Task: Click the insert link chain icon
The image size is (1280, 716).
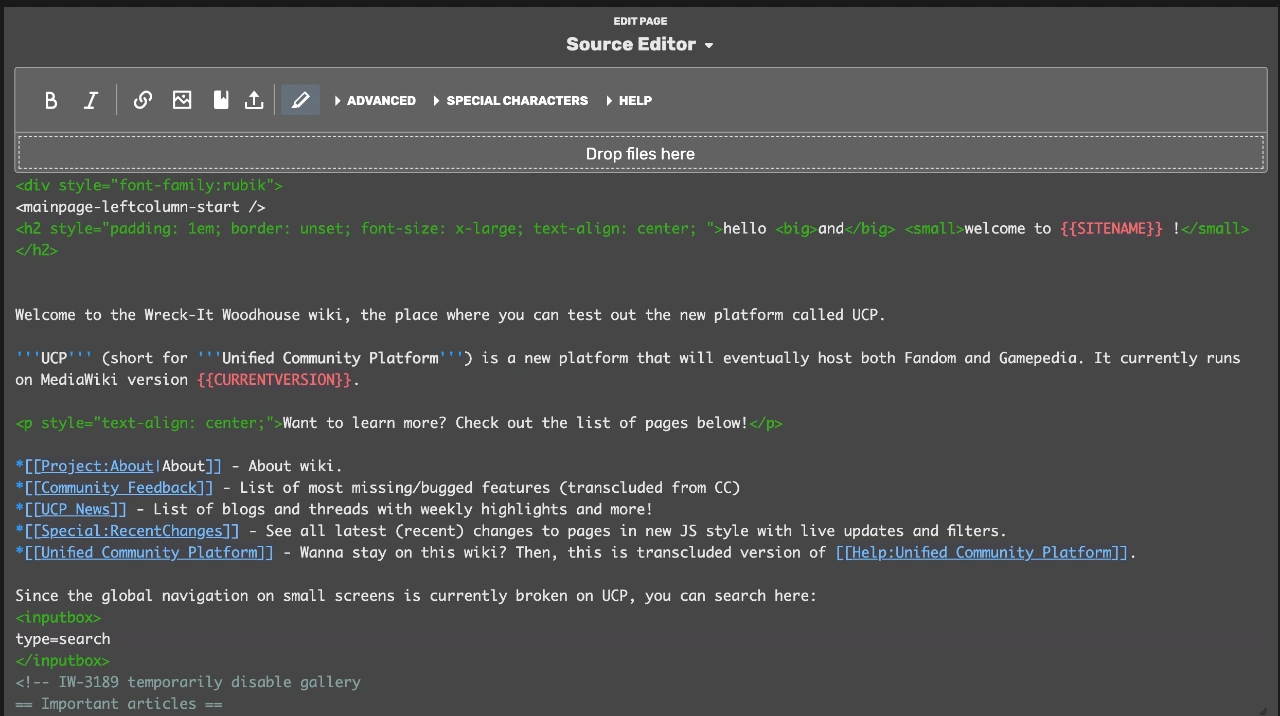Action: [x=143, y=100]
